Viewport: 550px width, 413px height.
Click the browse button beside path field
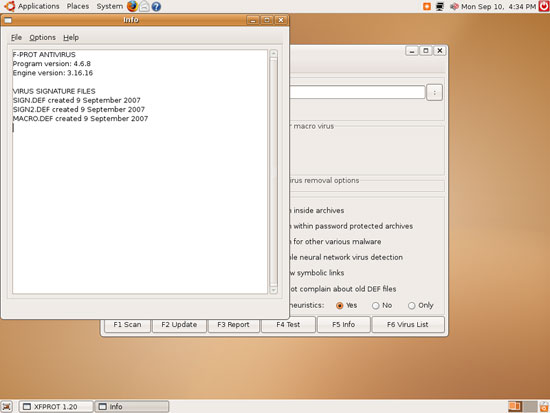point(434,93)
